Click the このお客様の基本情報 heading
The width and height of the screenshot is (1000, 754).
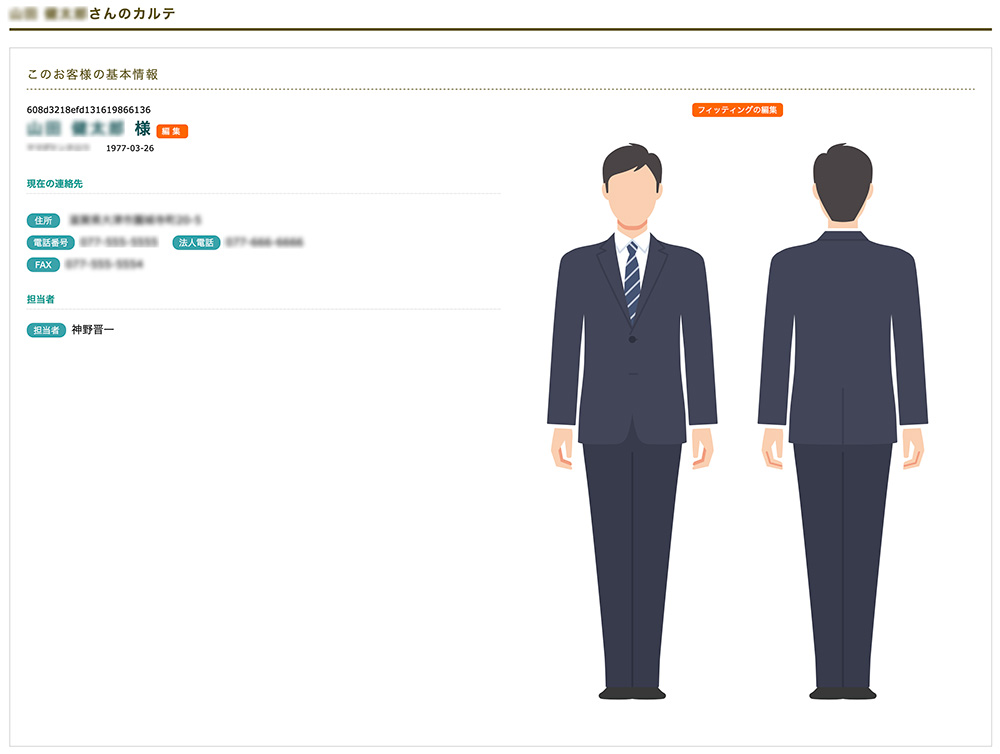pos(92,75)
